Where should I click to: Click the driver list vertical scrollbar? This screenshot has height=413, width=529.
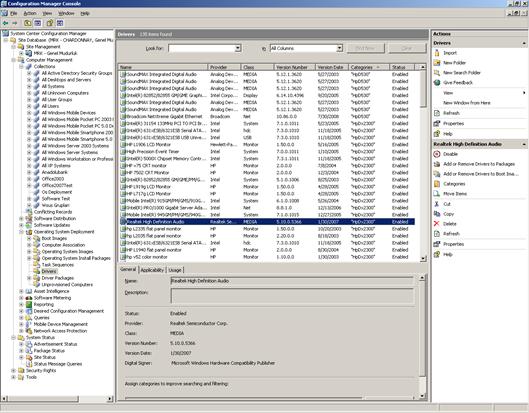423,163
